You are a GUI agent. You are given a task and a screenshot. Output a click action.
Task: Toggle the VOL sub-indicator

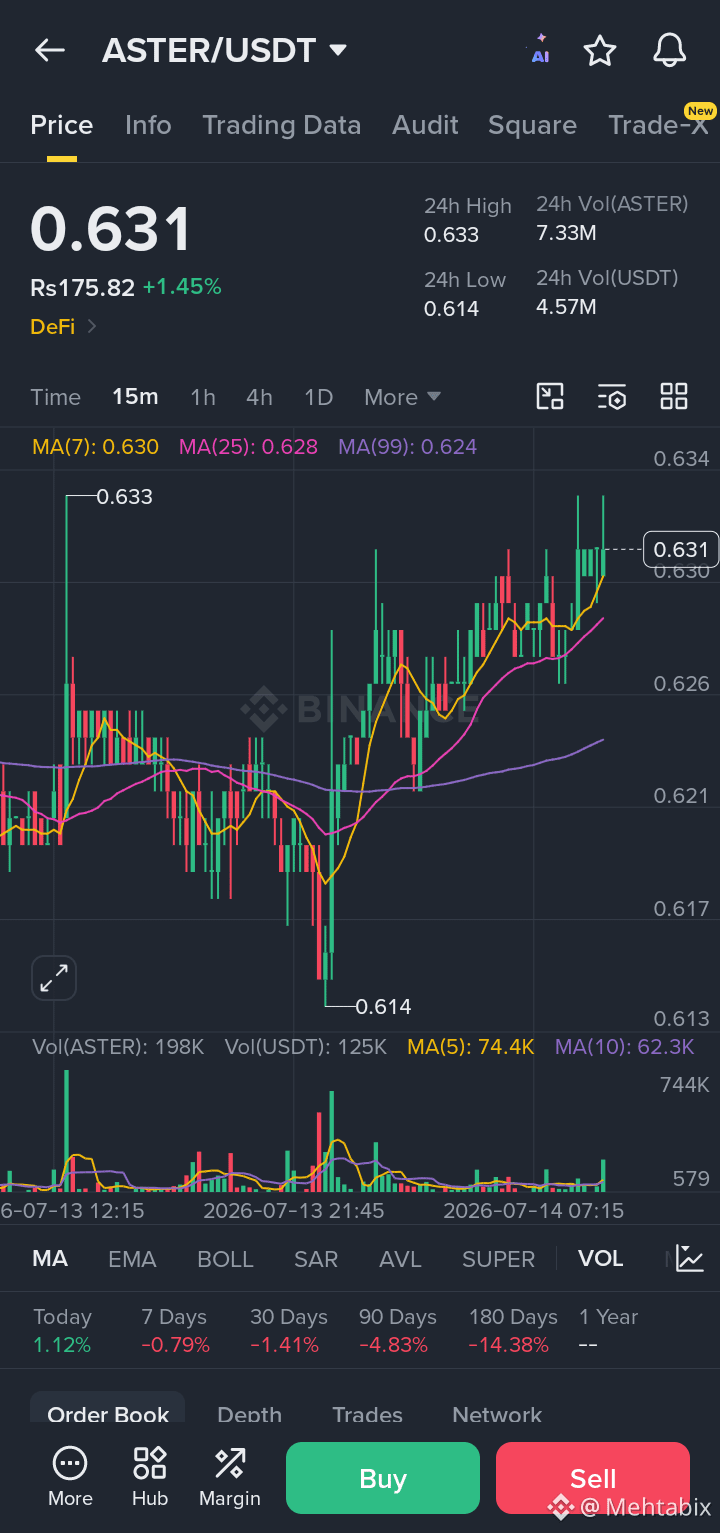(600, 1258)
